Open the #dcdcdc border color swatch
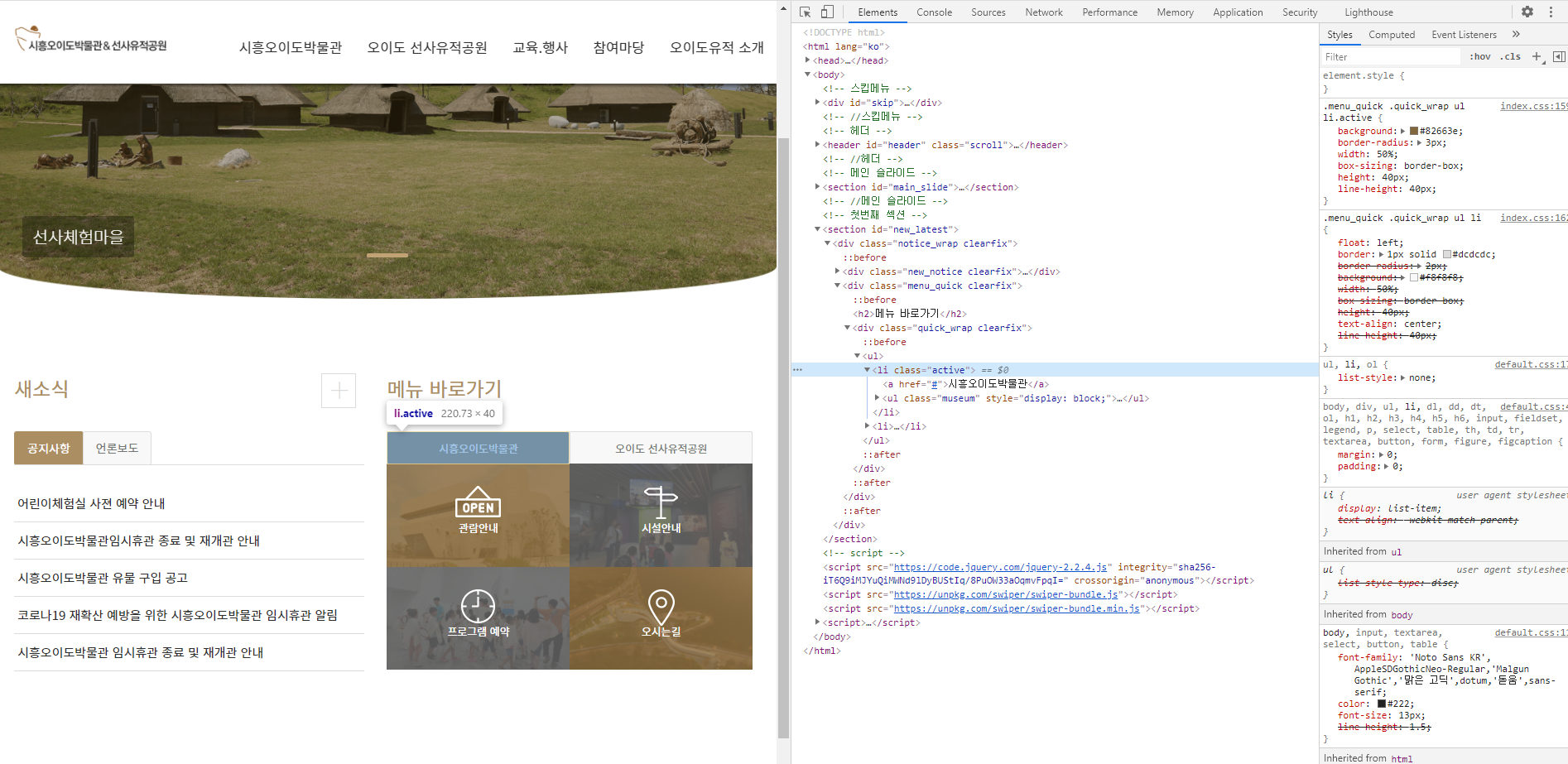The image size is (1568, 764). click(x=1447, y=254)
